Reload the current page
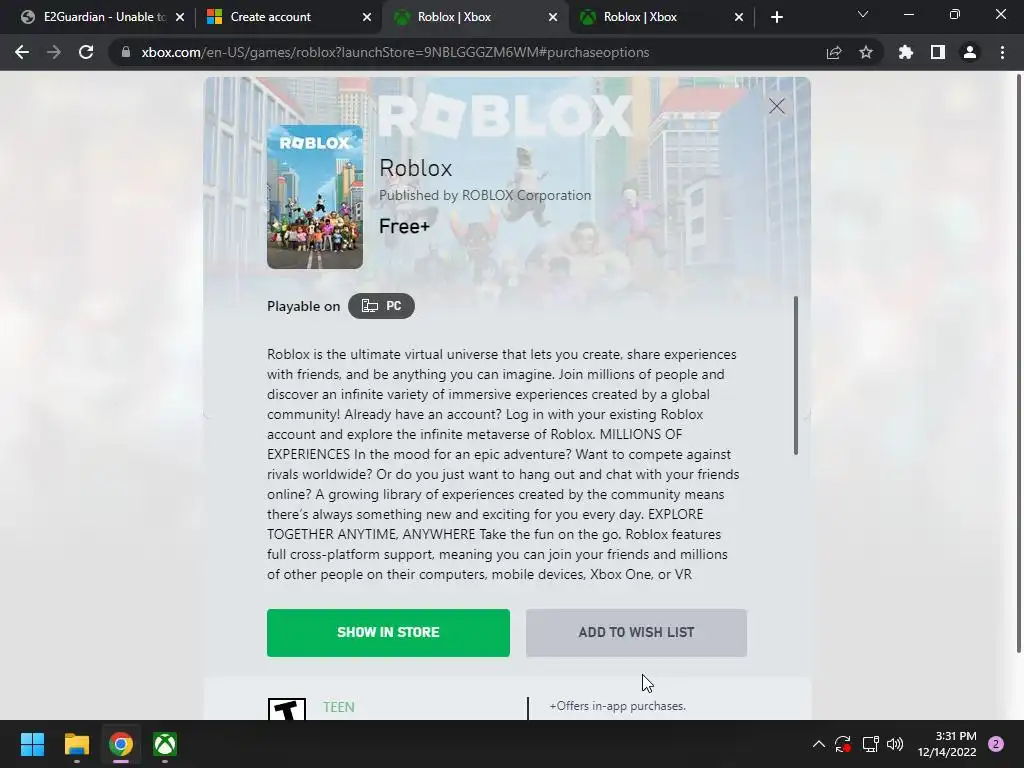The image size is (1024, 768). [86, 52]
